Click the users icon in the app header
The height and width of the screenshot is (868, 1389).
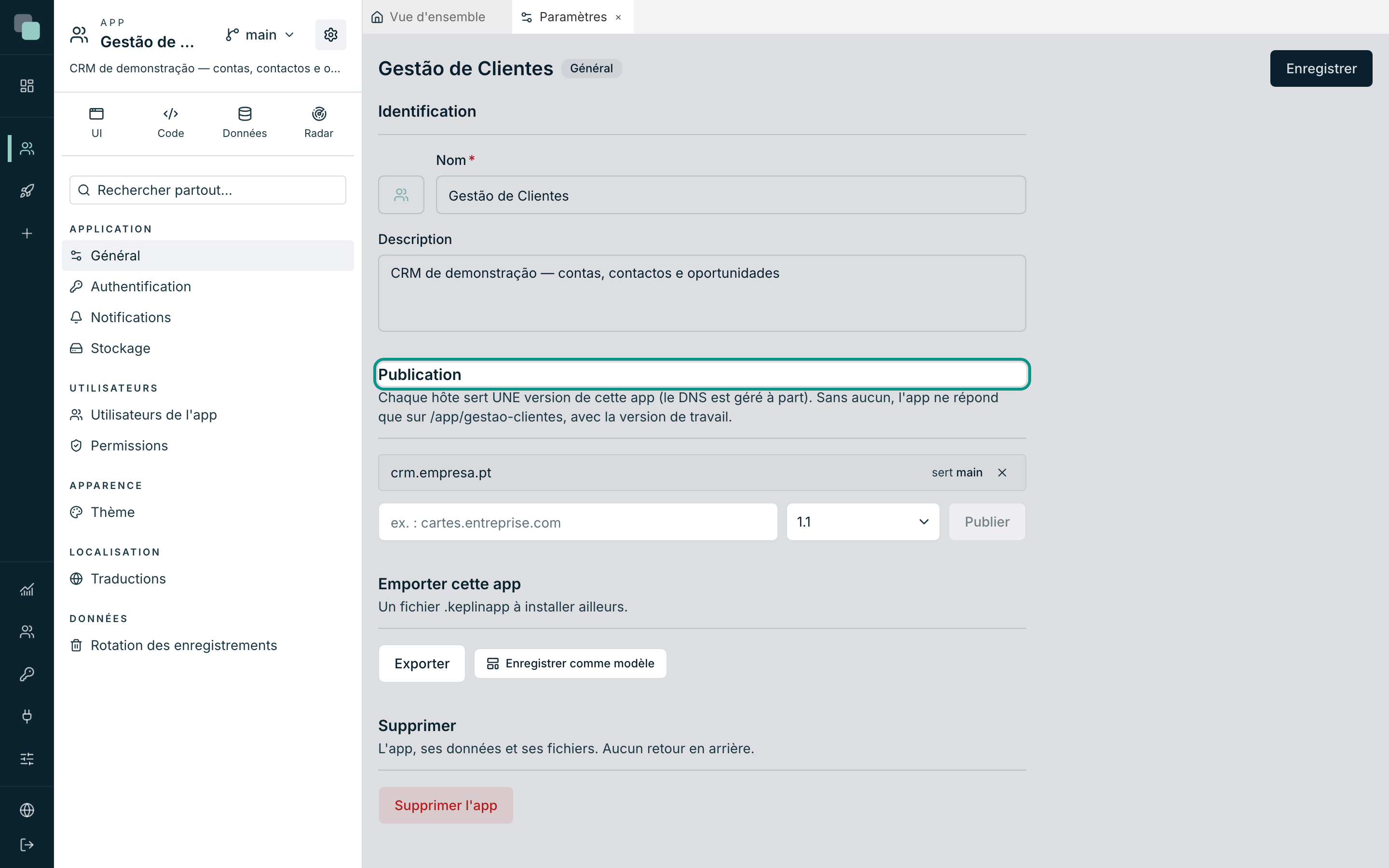pos(79,34)
